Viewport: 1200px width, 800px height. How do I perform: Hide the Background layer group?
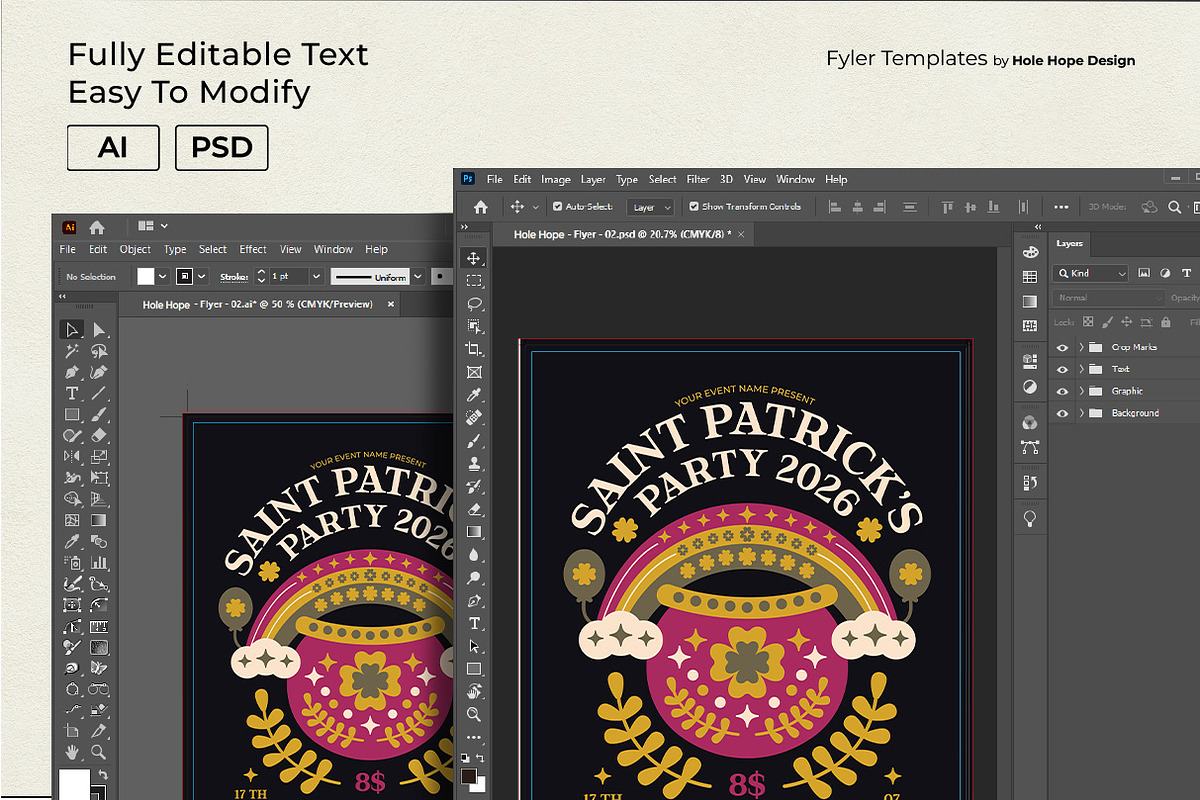click(1062, 413)
